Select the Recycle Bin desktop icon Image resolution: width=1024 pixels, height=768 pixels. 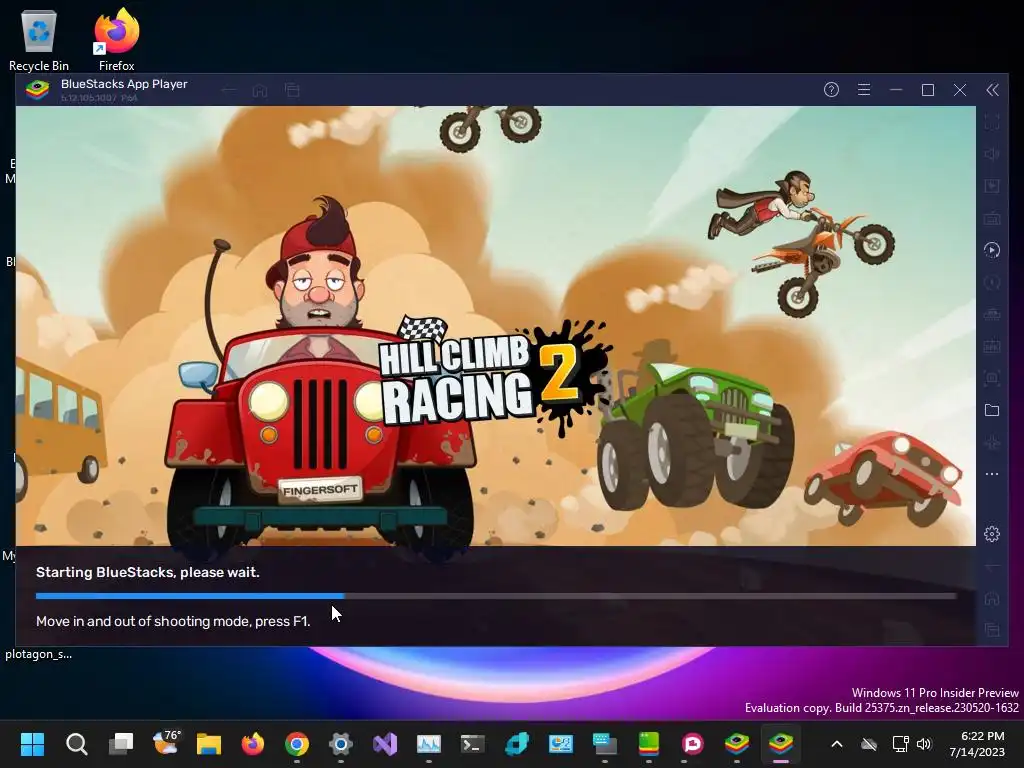(39, 40)
